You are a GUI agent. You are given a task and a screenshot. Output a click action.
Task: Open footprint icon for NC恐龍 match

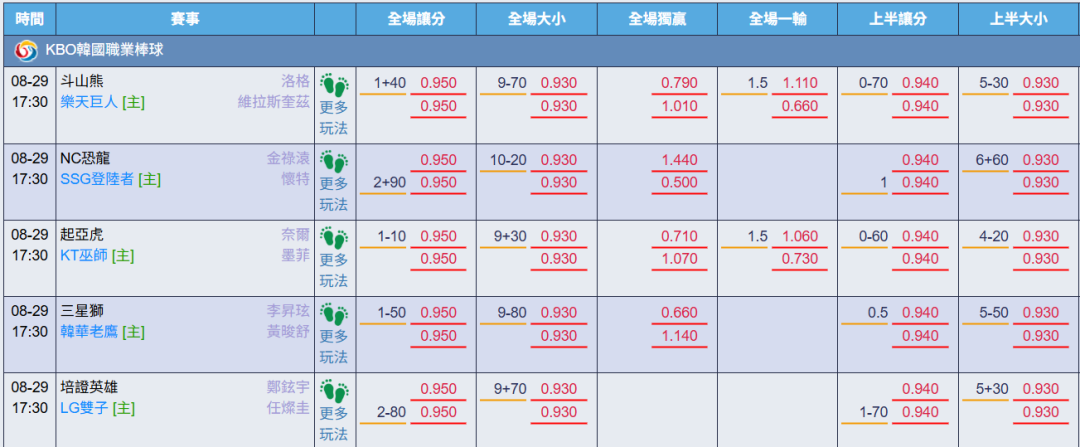click(335, 163)
